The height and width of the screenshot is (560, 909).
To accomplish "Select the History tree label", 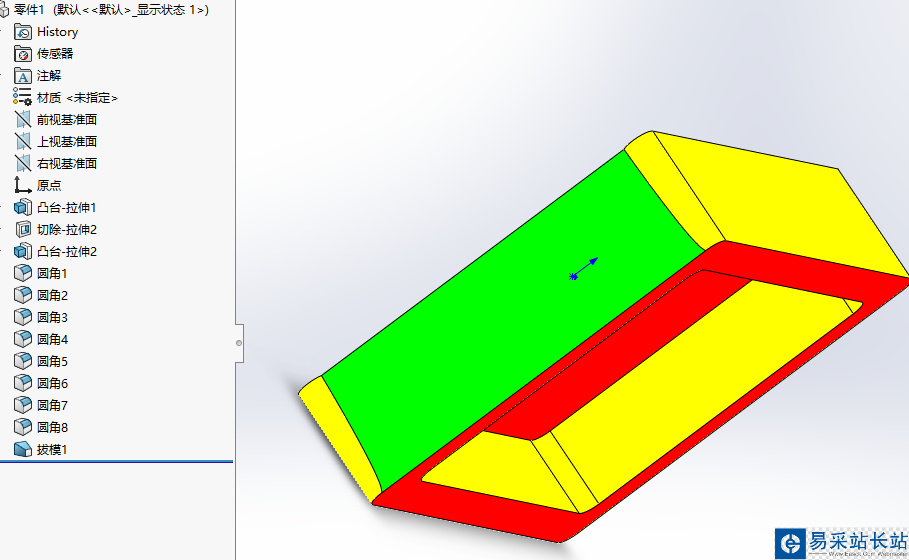I will click(x=57, y=32).
